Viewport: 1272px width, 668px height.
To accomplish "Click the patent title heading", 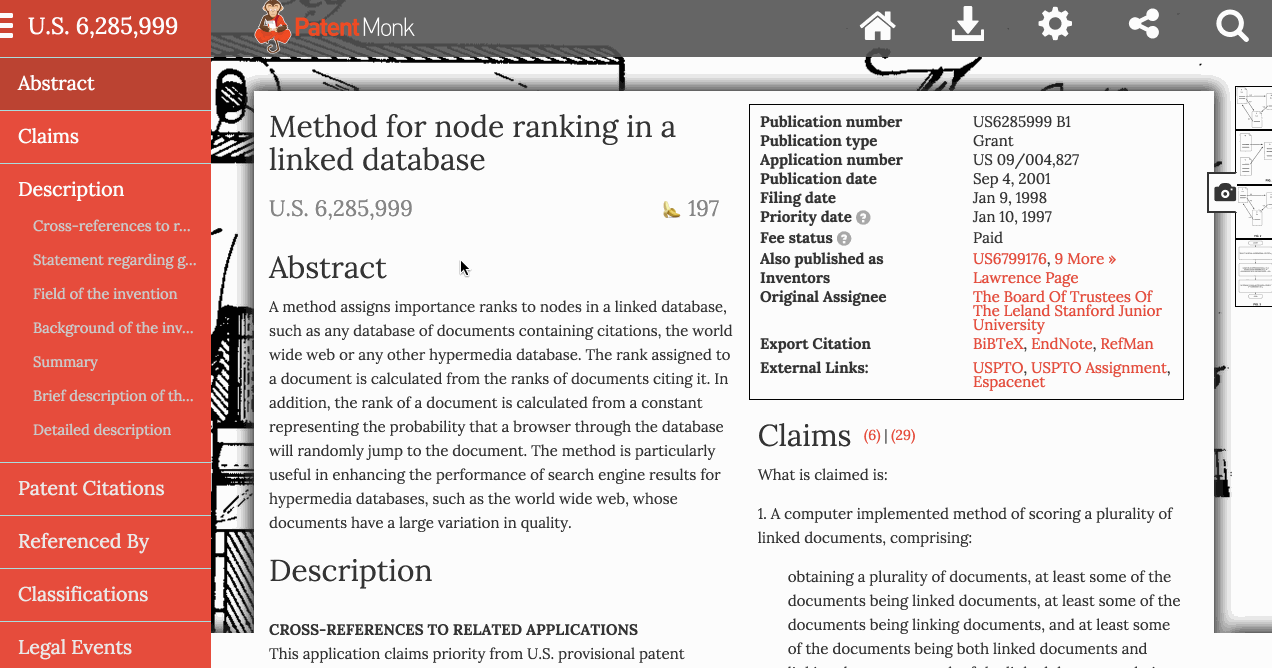I will coord(472,143).
